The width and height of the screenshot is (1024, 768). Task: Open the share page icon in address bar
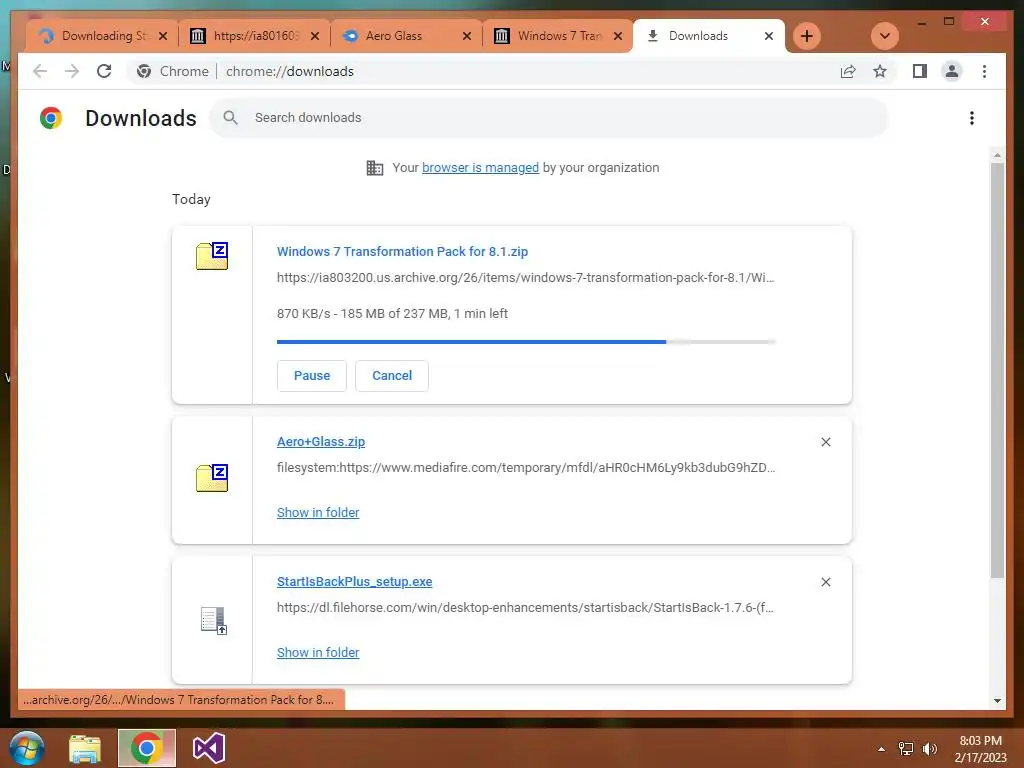[848, 71]
